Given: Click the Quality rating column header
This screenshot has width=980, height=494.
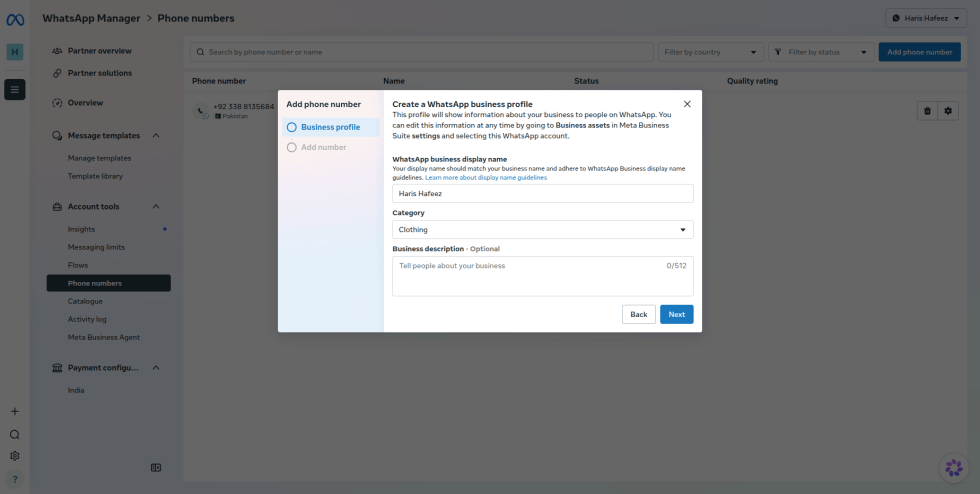Looking at the screenshot, I should pos(752,81).
